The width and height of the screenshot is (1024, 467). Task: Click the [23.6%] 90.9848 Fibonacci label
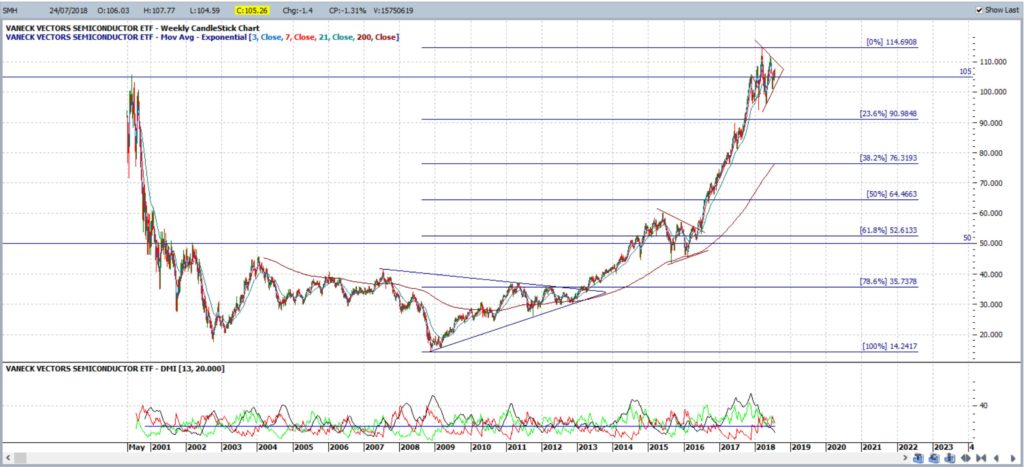tap(888, 114)
